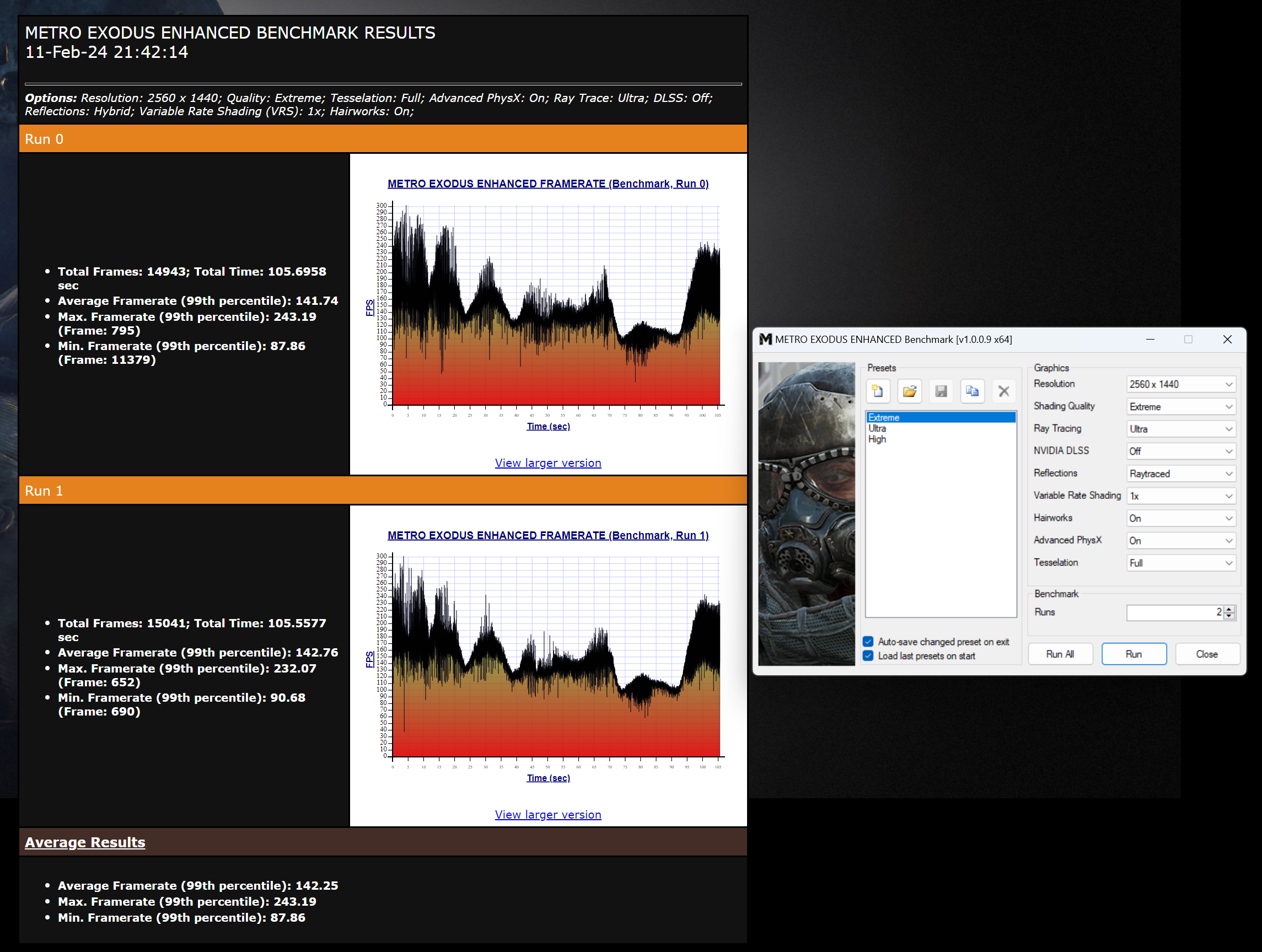Click the Metro M logo in title bar
Viewport: 1262px width, 952px height.
[765, 340]
